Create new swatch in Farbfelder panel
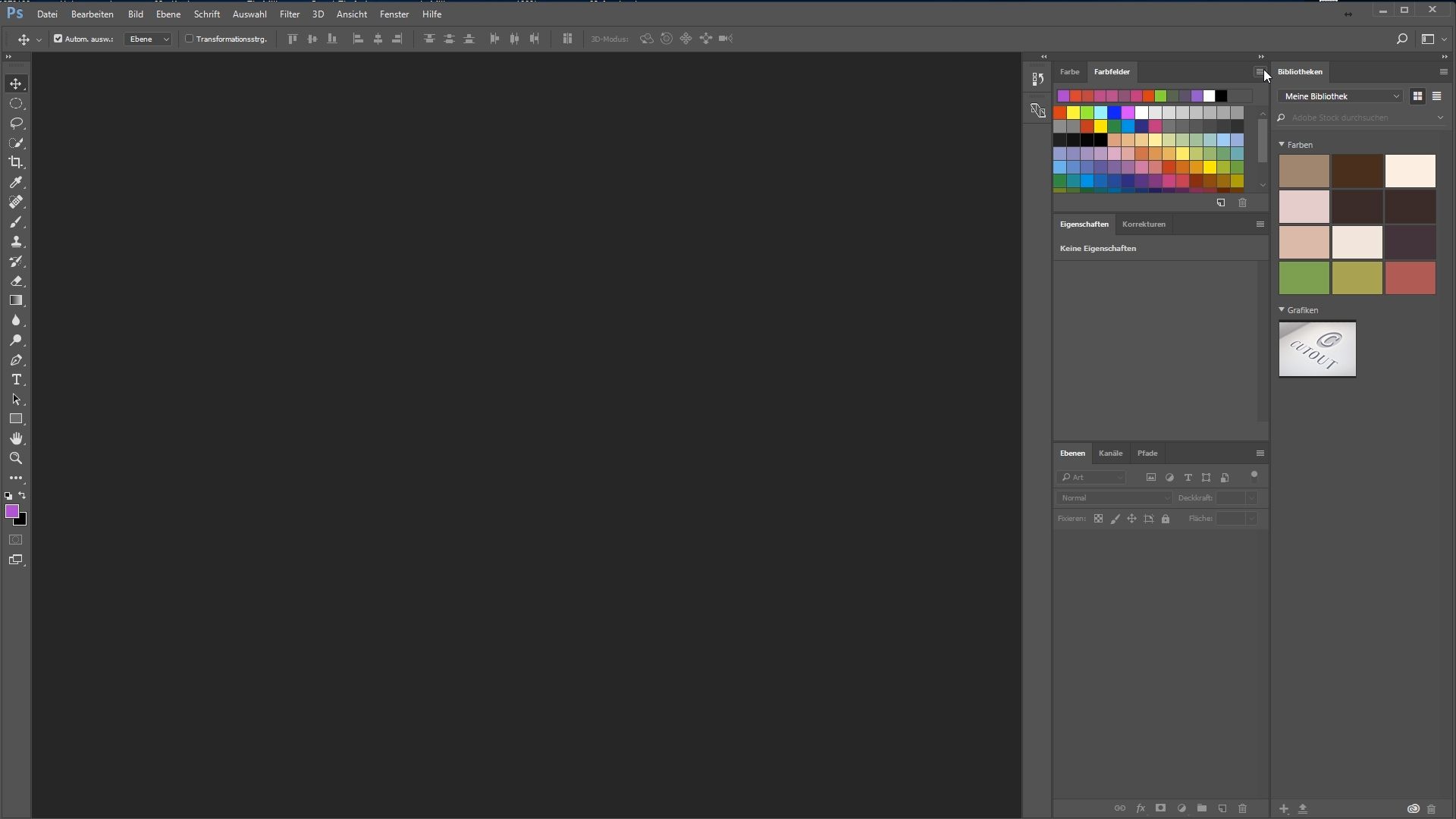The image size is (1456, 819). (x=1221, y=203)
